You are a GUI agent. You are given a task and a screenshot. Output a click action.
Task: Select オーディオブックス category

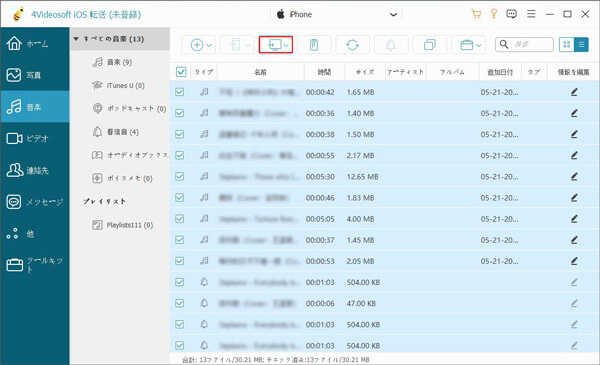pyautogui.click(x=130, y=155)
